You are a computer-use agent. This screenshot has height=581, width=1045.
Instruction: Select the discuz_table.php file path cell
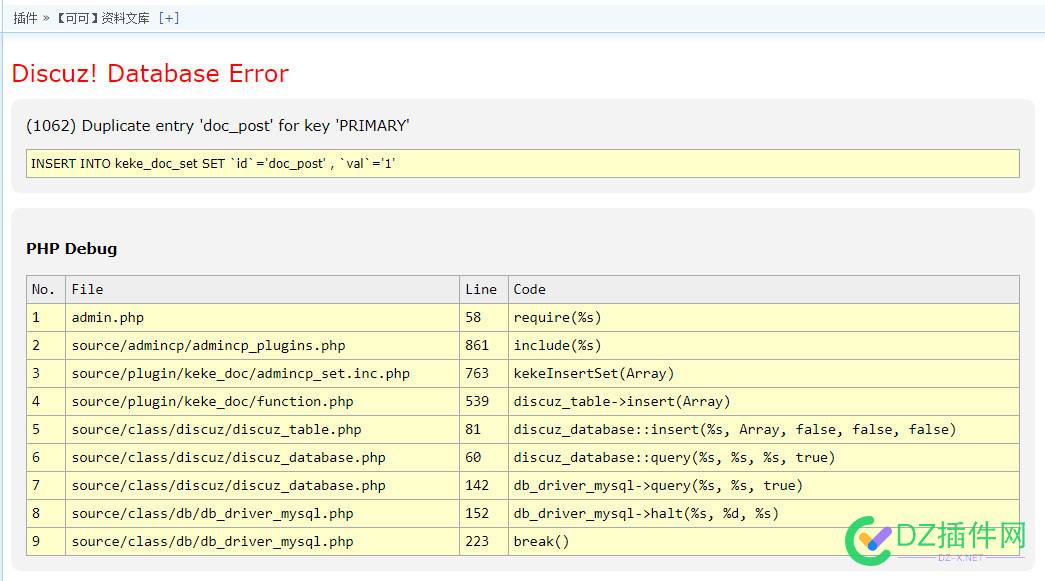point(216,430)
